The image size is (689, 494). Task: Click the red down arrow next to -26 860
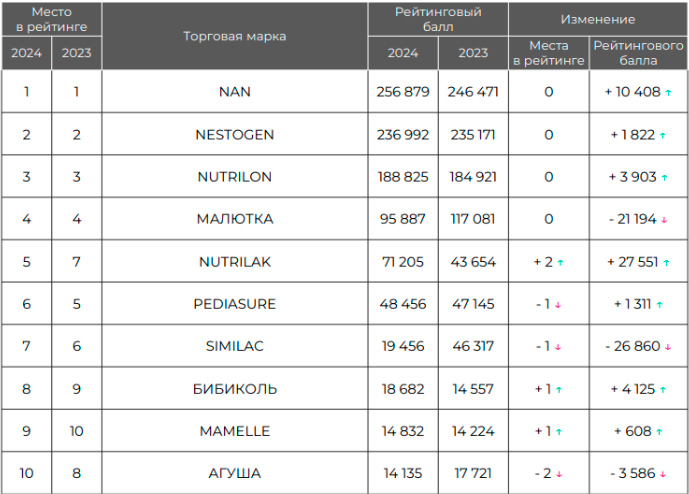[x=668, y=347]
